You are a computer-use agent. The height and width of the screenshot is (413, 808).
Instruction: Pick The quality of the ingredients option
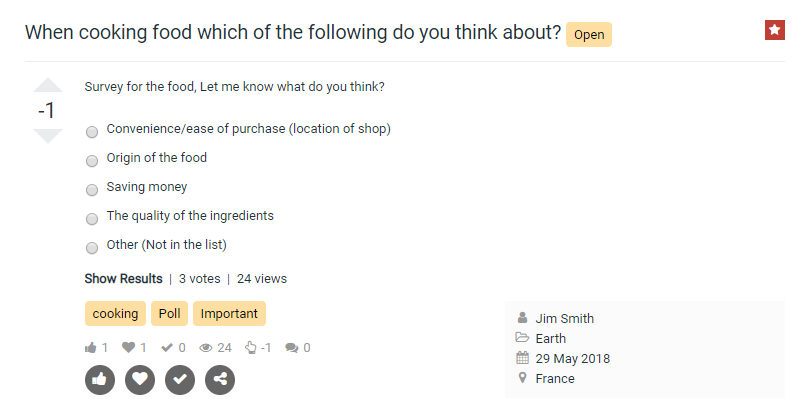click(x=92, y=218)
